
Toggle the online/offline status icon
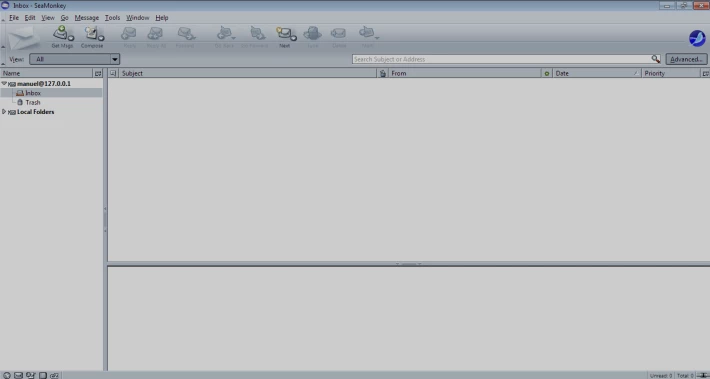pos(703,375)
